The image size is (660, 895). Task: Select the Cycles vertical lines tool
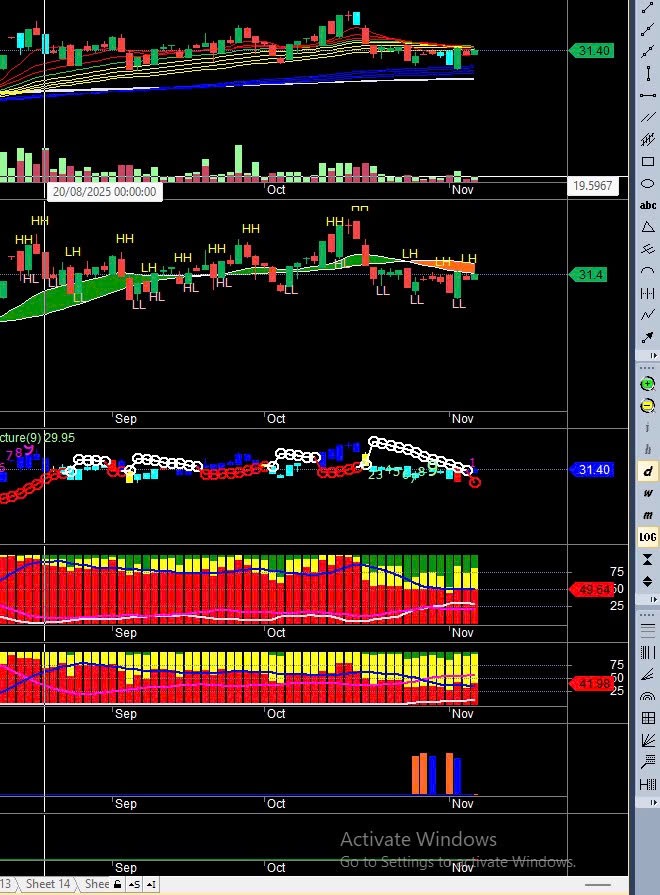pos(647,293)
